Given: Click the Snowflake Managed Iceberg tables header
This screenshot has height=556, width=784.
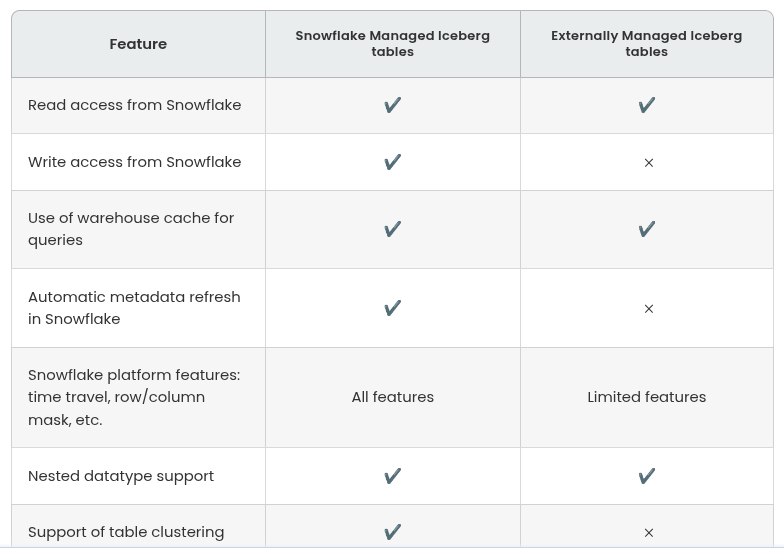Looking at the screenshot, I should [393, 44].
